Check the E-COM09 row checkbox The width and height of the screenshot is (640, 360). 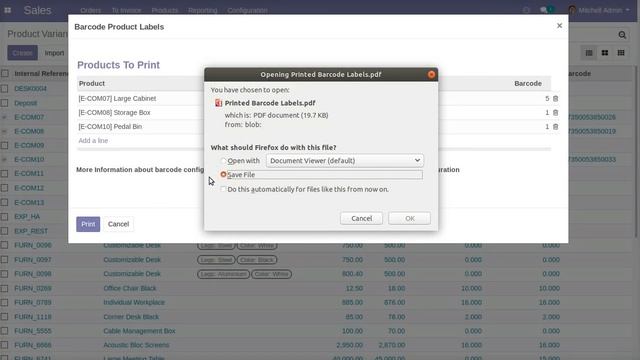4,145
